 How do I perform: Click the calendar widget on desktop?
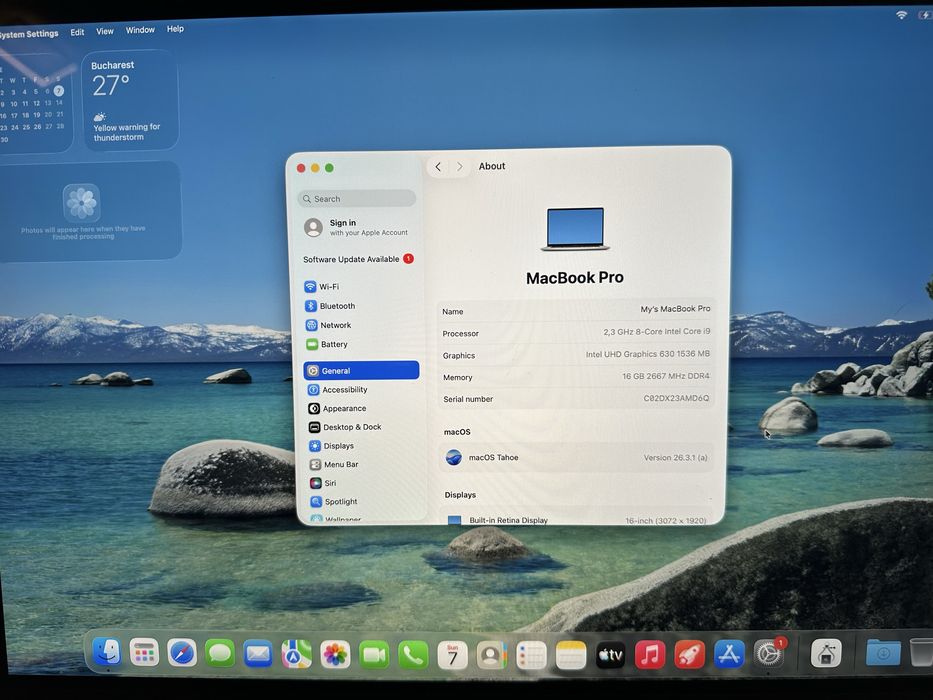pyautogui.click(x=35, y=102)
